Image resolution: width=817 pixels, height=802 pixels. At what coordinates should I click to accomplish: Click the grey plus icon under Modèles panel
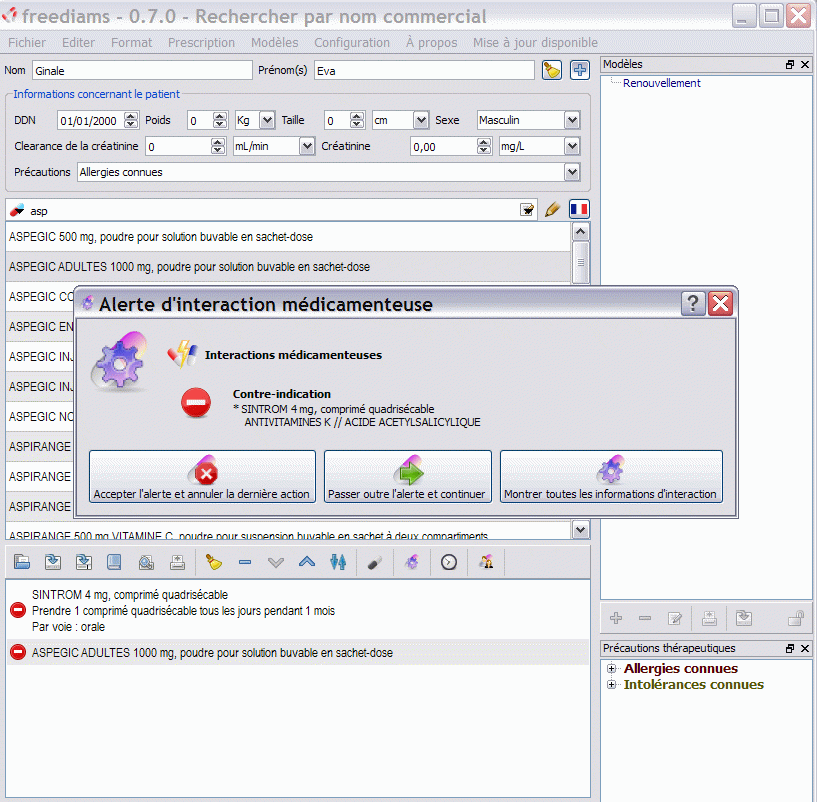(616, 618)
